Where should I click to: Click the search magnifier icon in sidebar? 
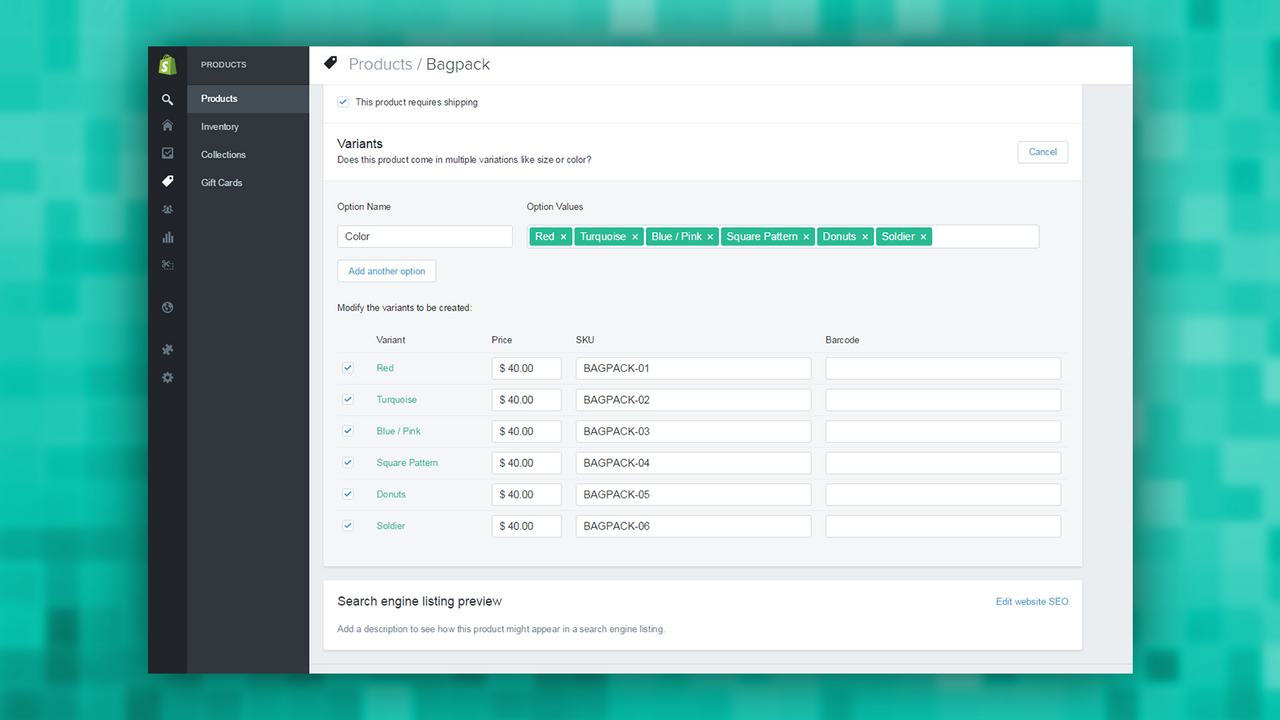[167, 99]
